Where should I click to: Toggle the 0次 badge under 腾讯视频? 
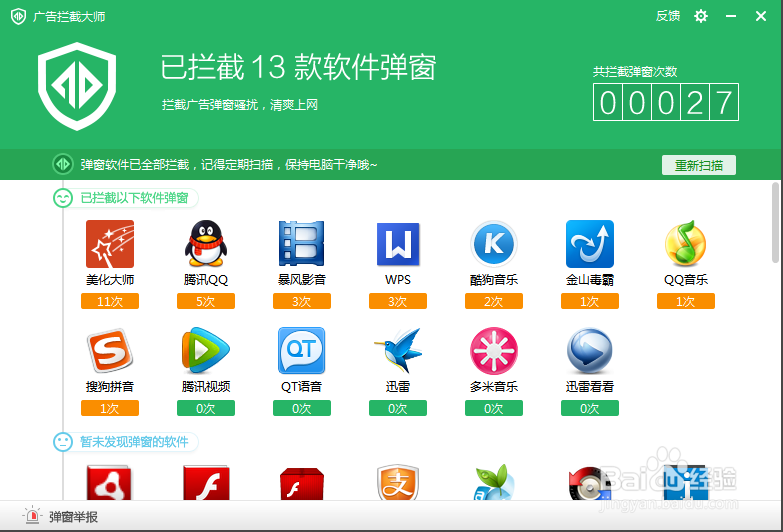point(206,408)
